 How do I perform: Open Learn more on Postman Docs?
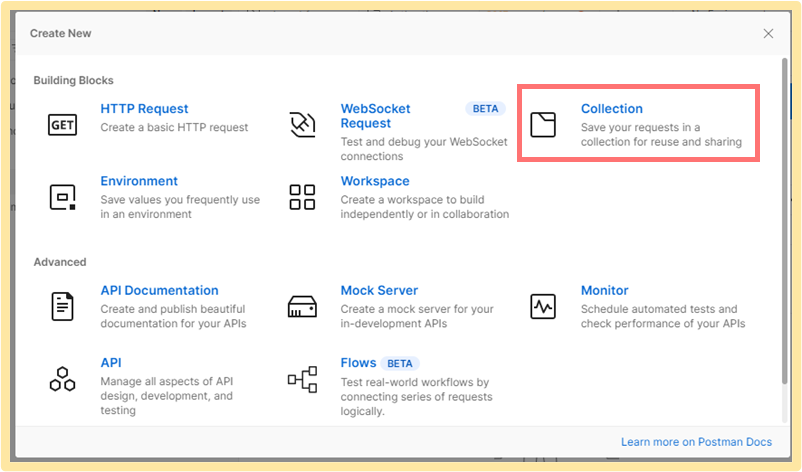click(697, 442)
